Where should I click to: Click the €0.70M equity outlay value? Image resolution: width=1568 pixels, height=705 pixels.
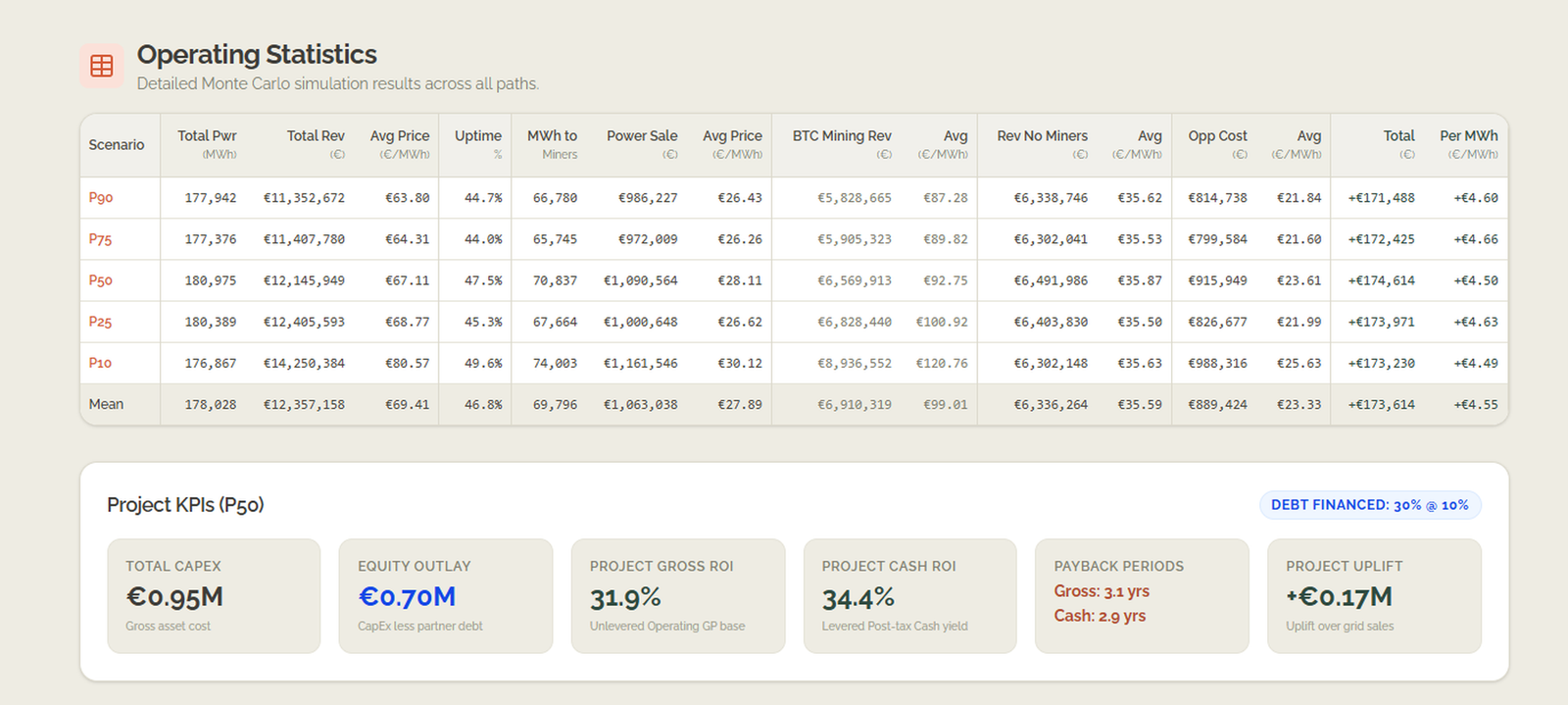[x=407, y=597]
